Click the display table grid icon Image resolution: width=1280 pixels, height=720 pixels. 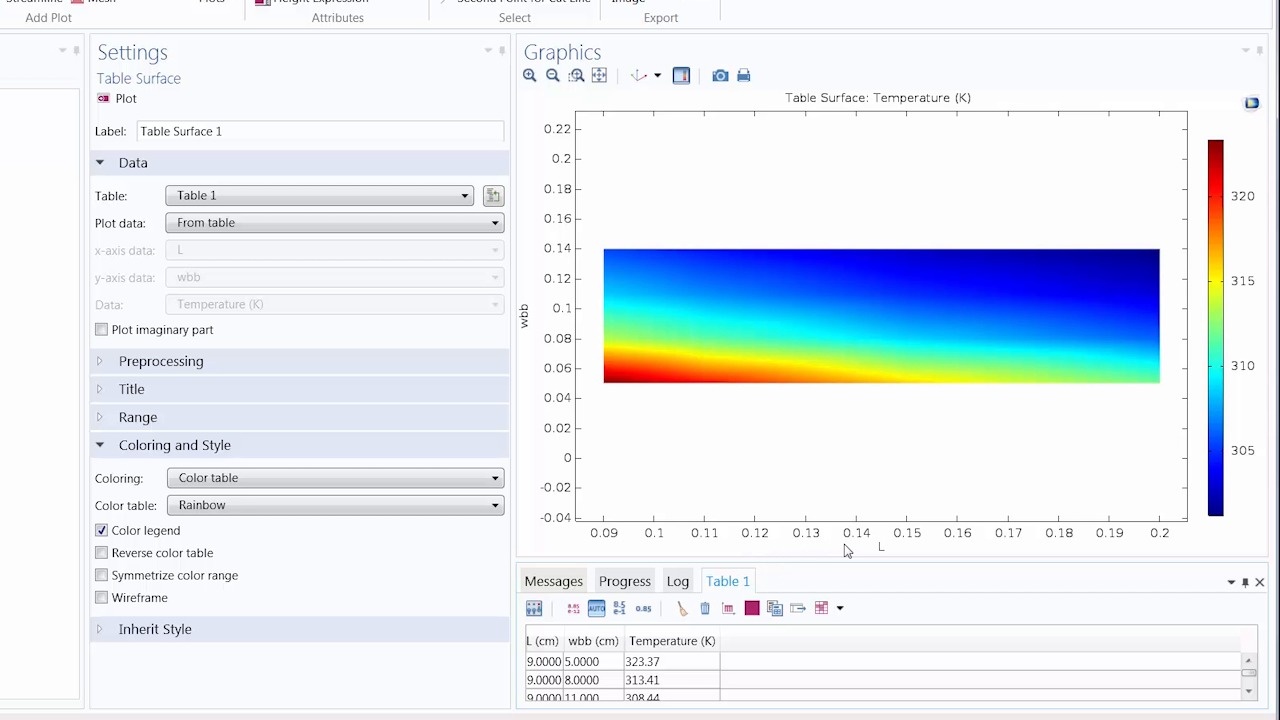pyautogui.click(x=822, y=608)
